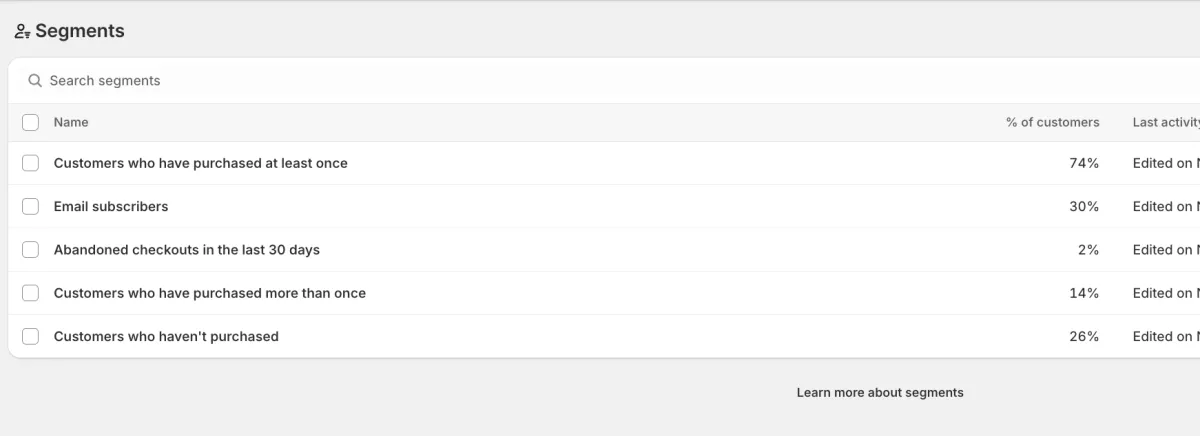Click the Name column header
This screenshot has width=1200, height=436.
(x=71, y=123)
